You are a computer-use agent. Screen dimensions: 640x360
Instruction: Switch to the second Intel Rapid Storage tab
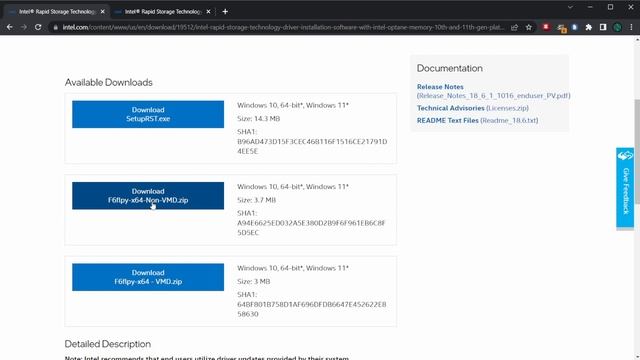point(163,12)
